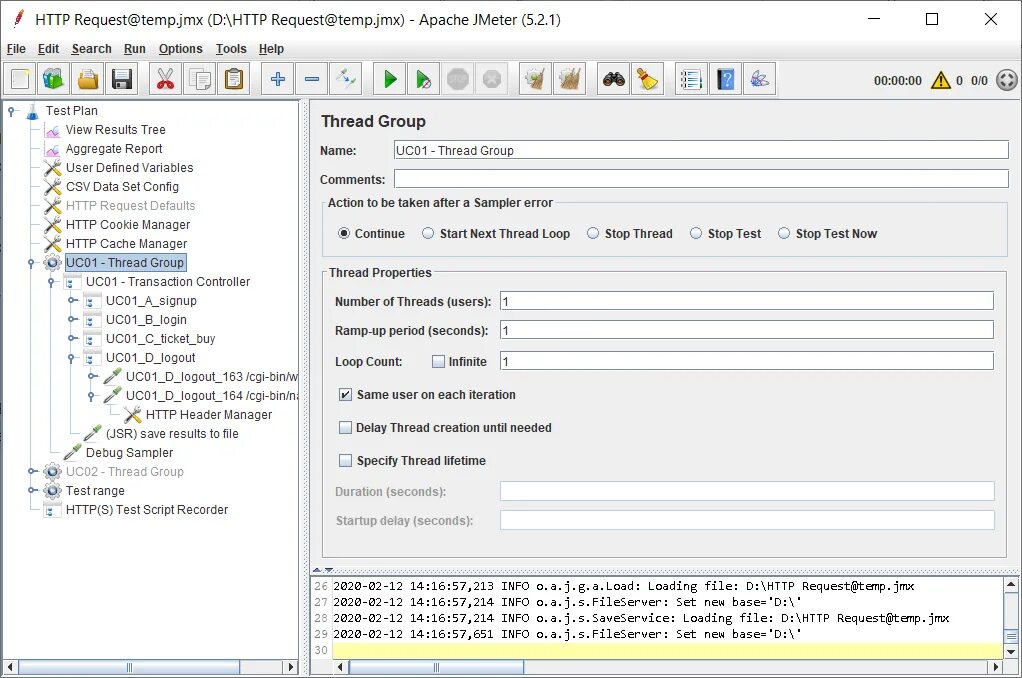Click the Reset Search brush icon
The image size is (1022, 678).
click(x=647, y=80)
